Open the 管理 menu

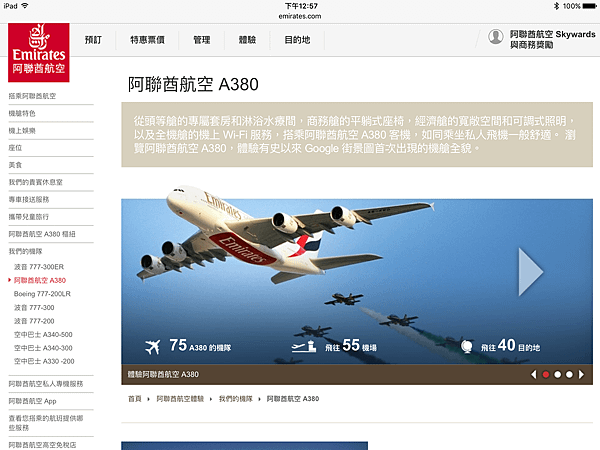[202, 40]
